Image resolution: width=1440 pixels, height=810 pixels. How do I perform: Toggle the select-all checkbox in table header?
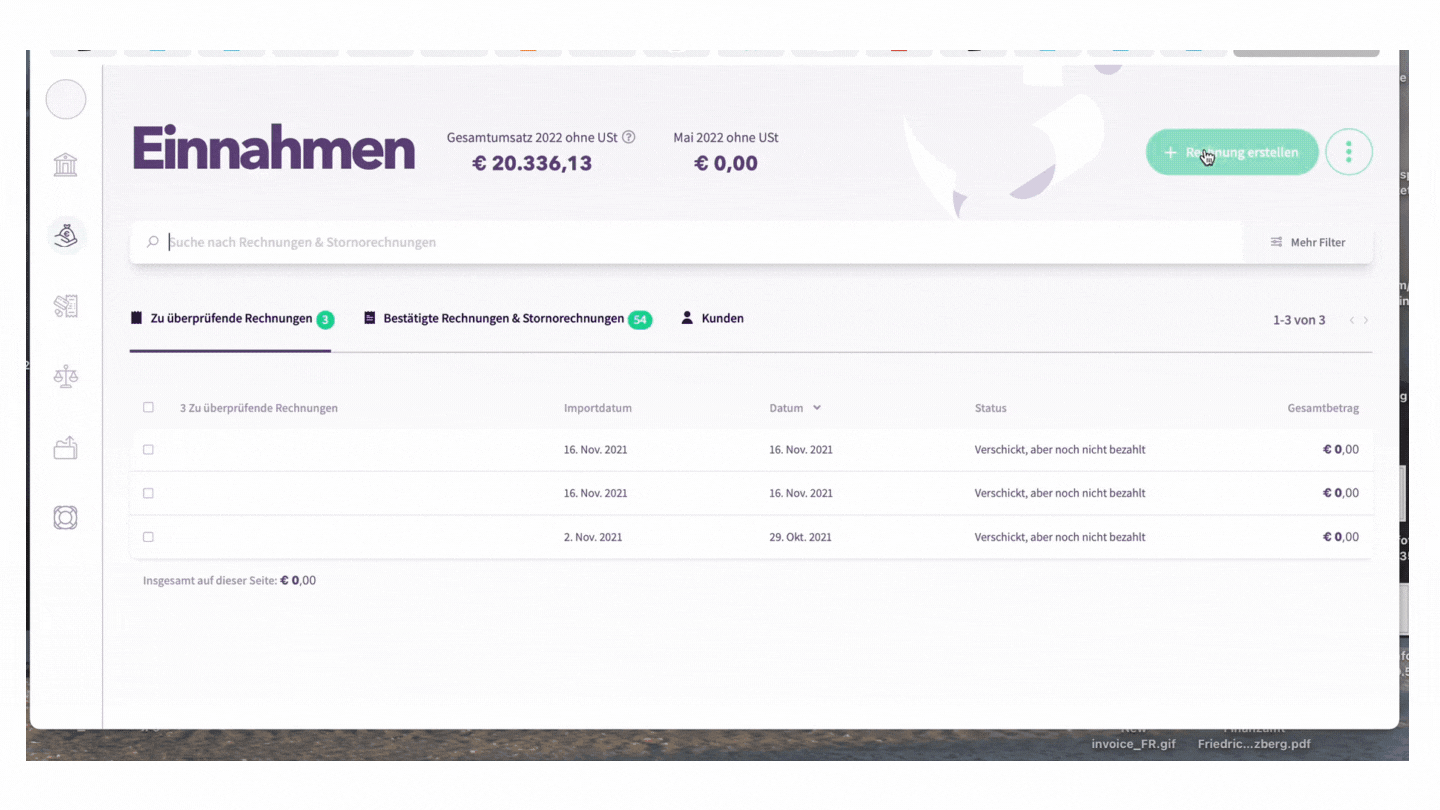pyautogui.click(x=148, y=408)
